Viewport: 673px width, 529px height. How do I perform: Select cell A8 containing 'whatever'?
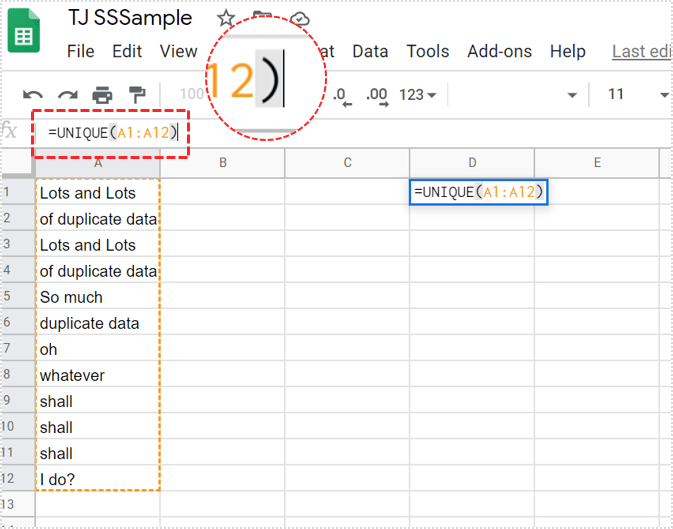pyautogui.click(x=98, y=375)
